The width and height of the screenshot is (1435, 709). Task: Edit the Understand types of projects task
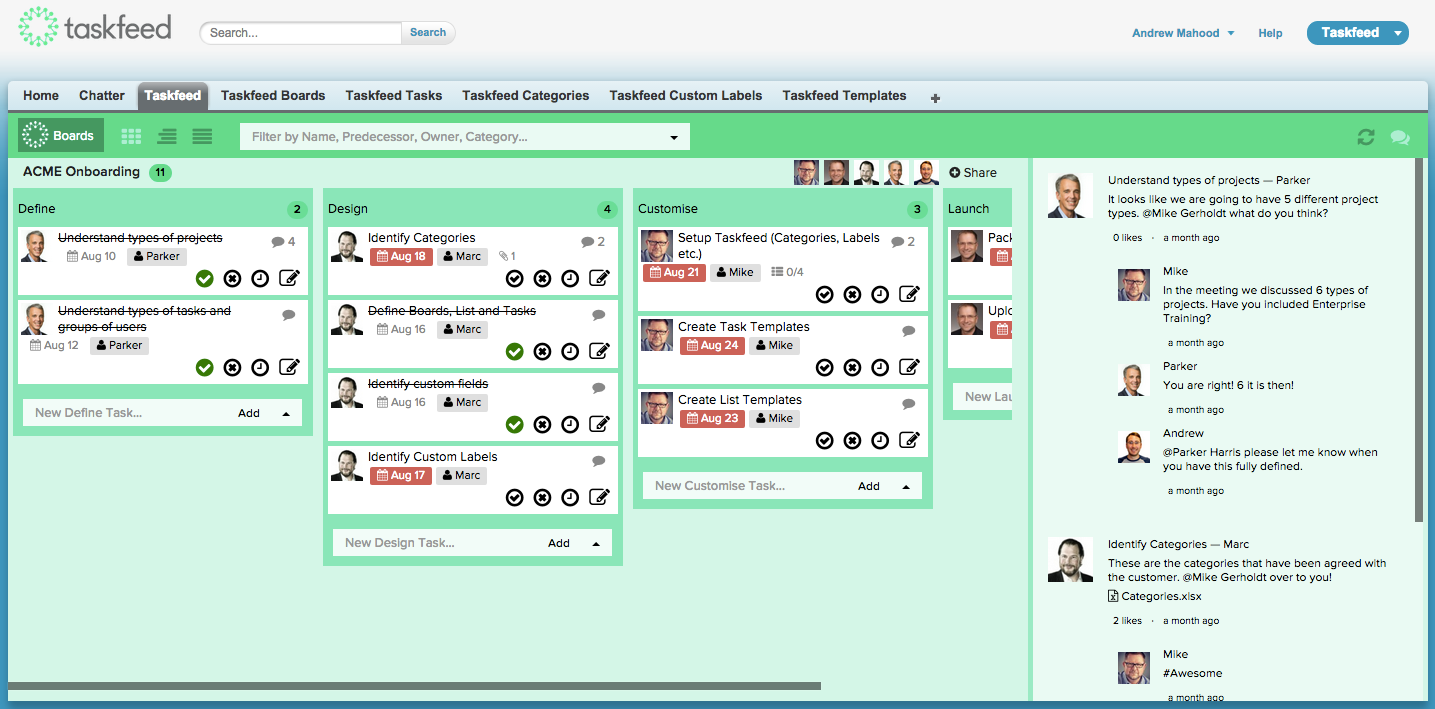pyautogui.click(x=289, y=278)
